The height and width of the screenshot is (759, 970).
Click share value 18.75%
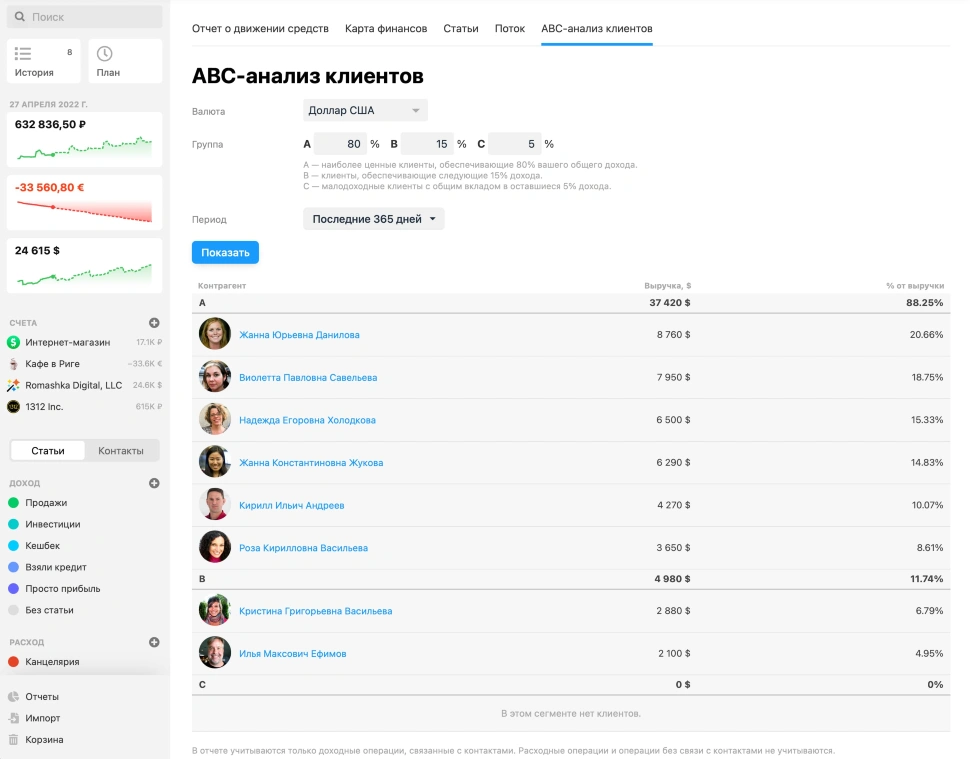[x=927, y=377]
